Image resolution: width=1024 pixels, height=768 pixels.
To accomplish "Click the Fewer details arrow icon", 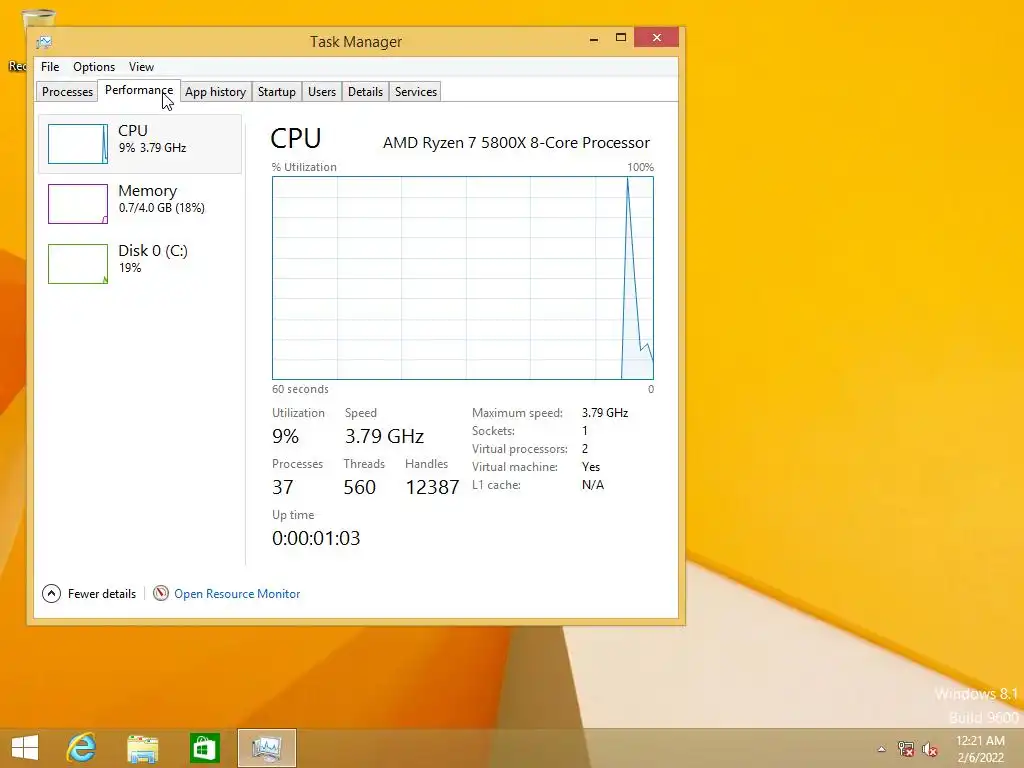I will (x=51, y=594).
